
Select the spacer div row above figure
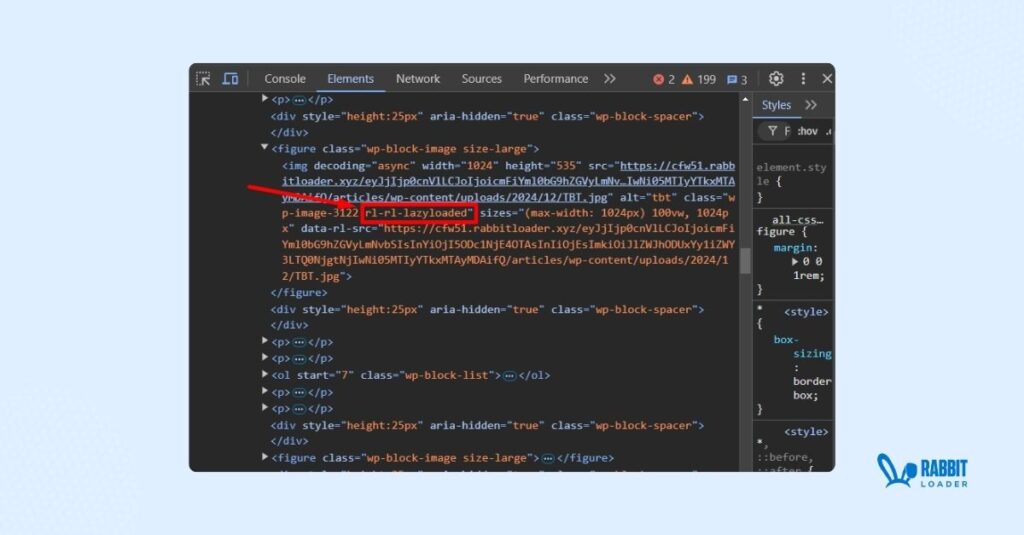(x=487, y=116)
